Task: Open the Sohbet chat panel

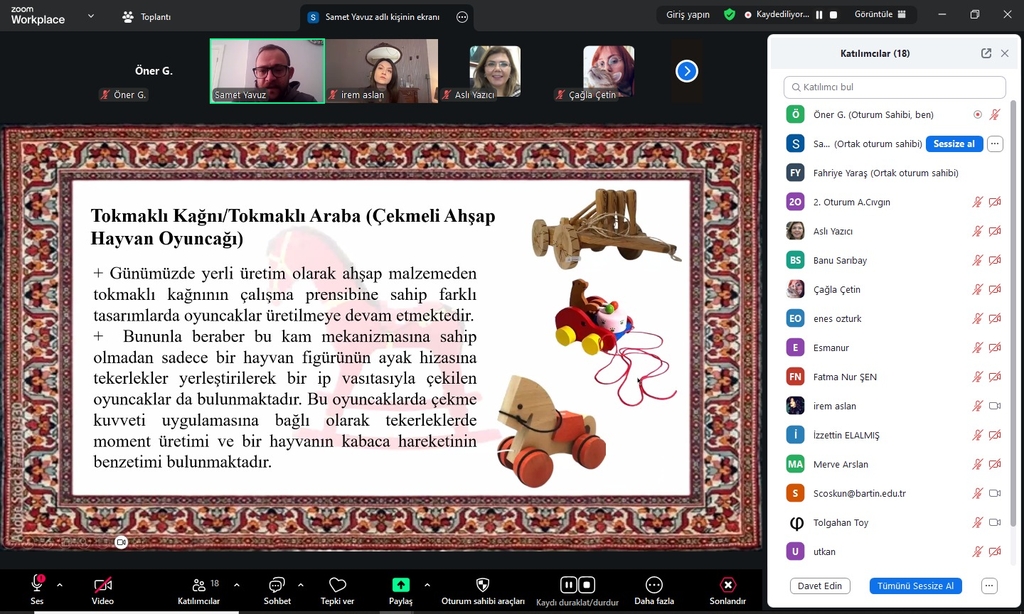Action: [277, 585]
